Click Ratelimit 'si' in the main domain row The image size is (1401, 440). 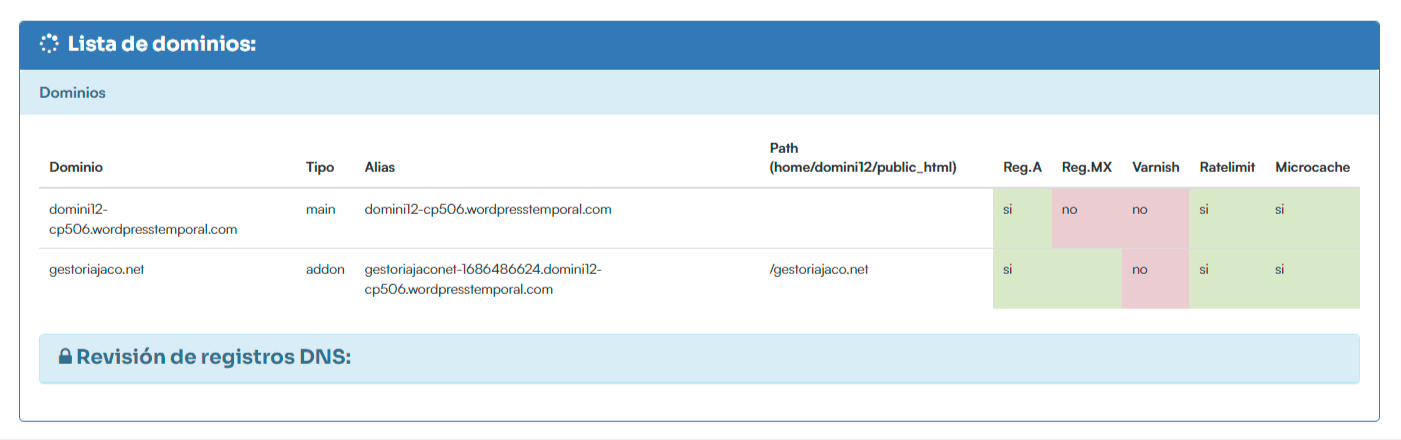pyautogui.click(x=1227, y=218)
